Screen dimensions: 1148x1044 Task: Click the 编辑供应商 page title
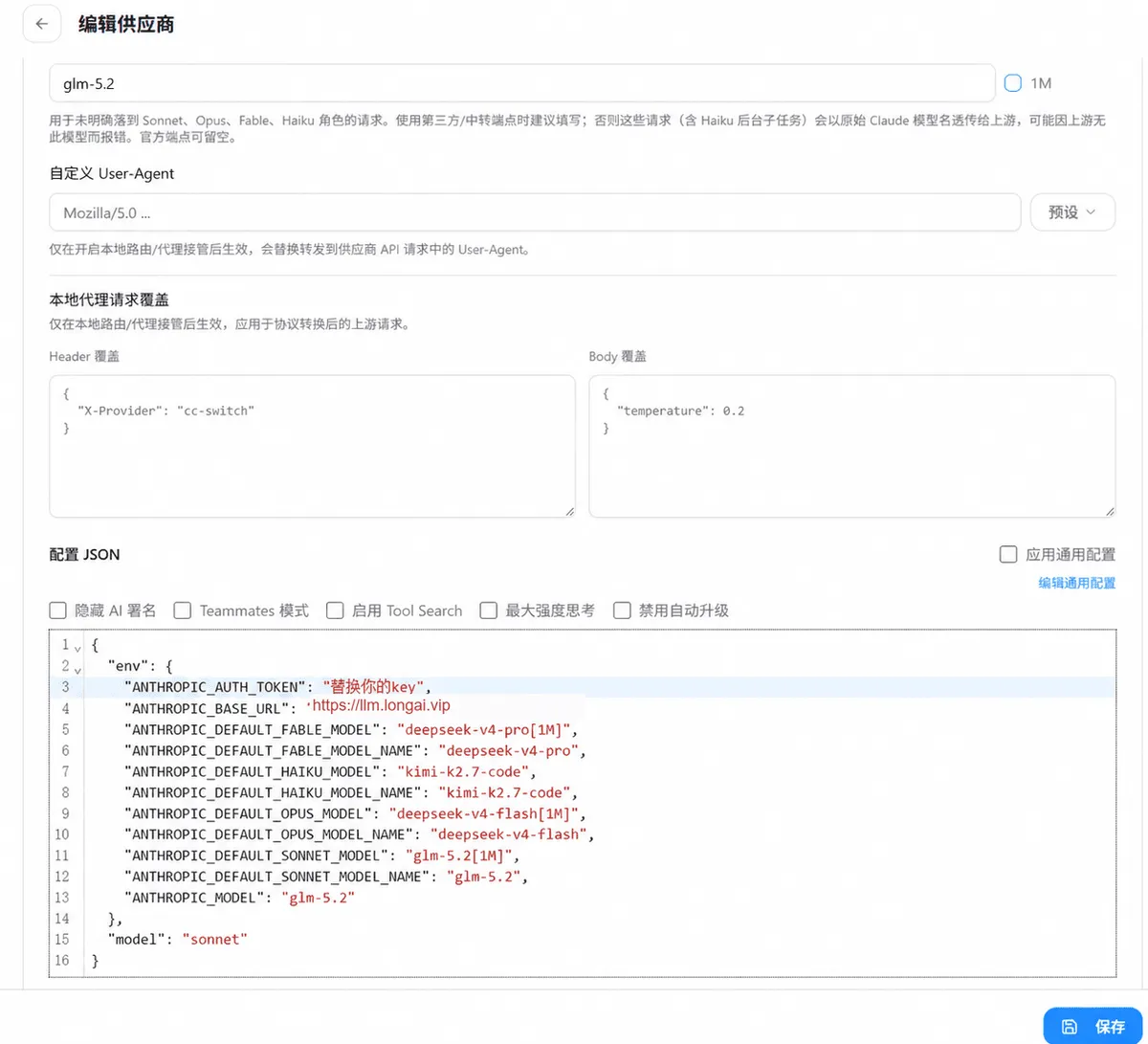(126, 24)
